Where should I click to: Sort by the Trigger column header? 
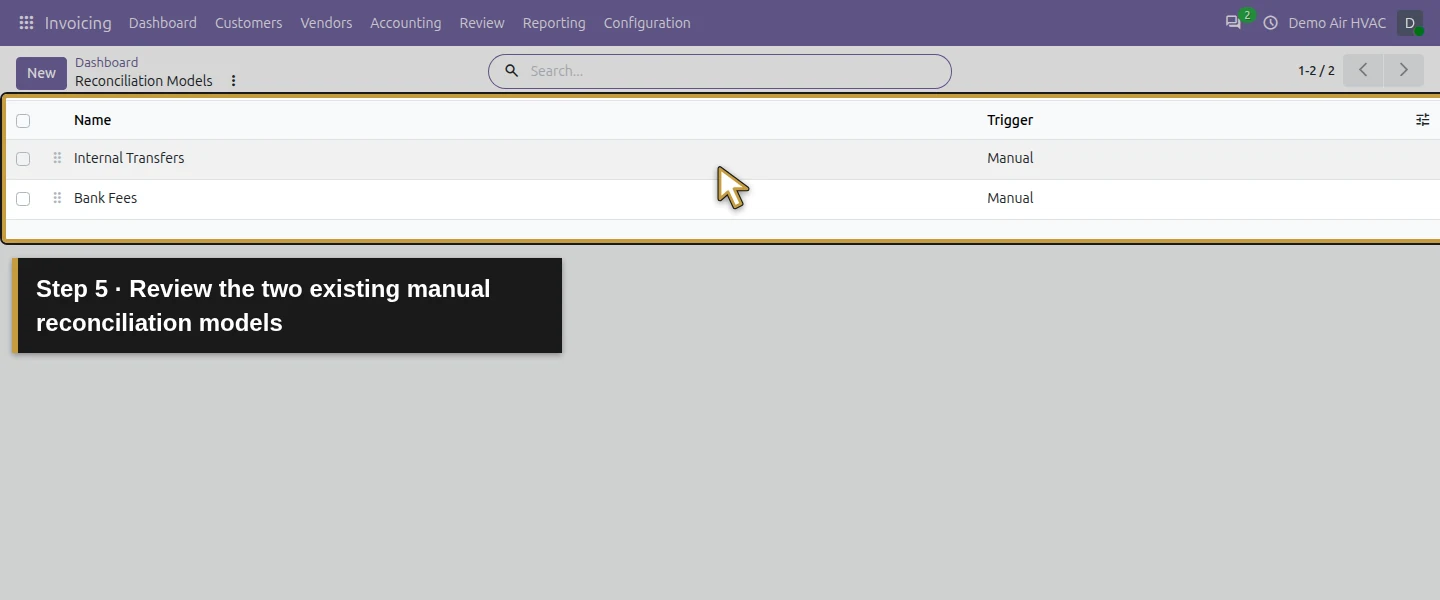click(x=1010, y=120)
